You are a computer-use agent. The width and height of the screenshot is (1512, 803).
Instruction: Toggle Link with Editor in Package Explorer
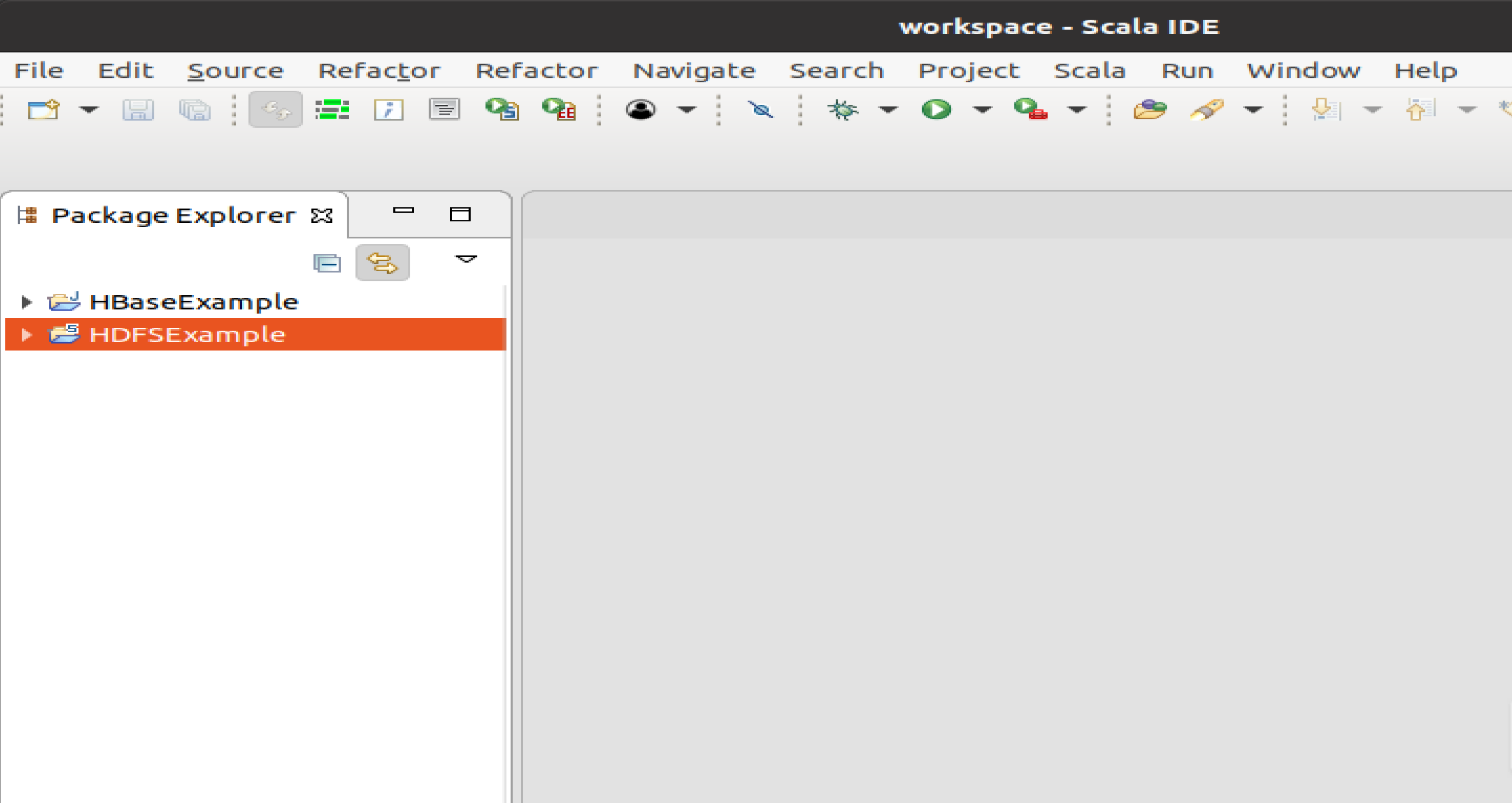point(382,263)
